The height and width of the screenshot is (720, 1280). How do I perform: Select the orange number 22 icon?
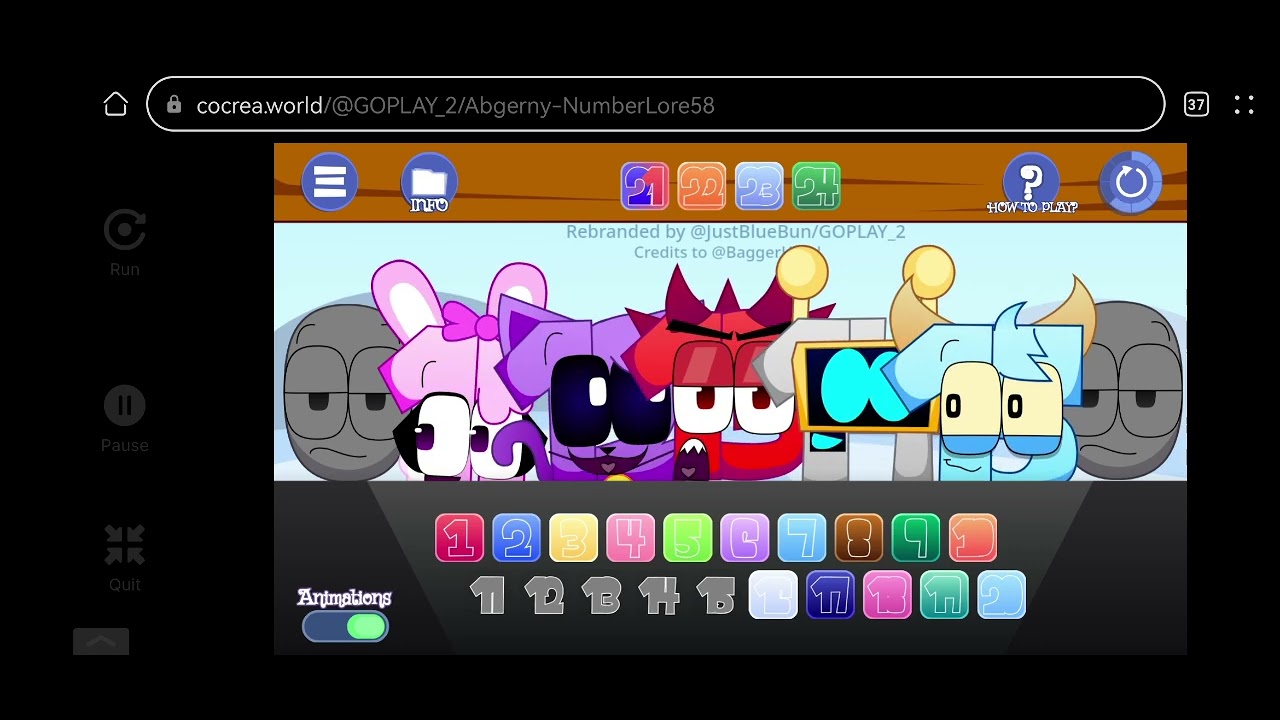(702, 186)
